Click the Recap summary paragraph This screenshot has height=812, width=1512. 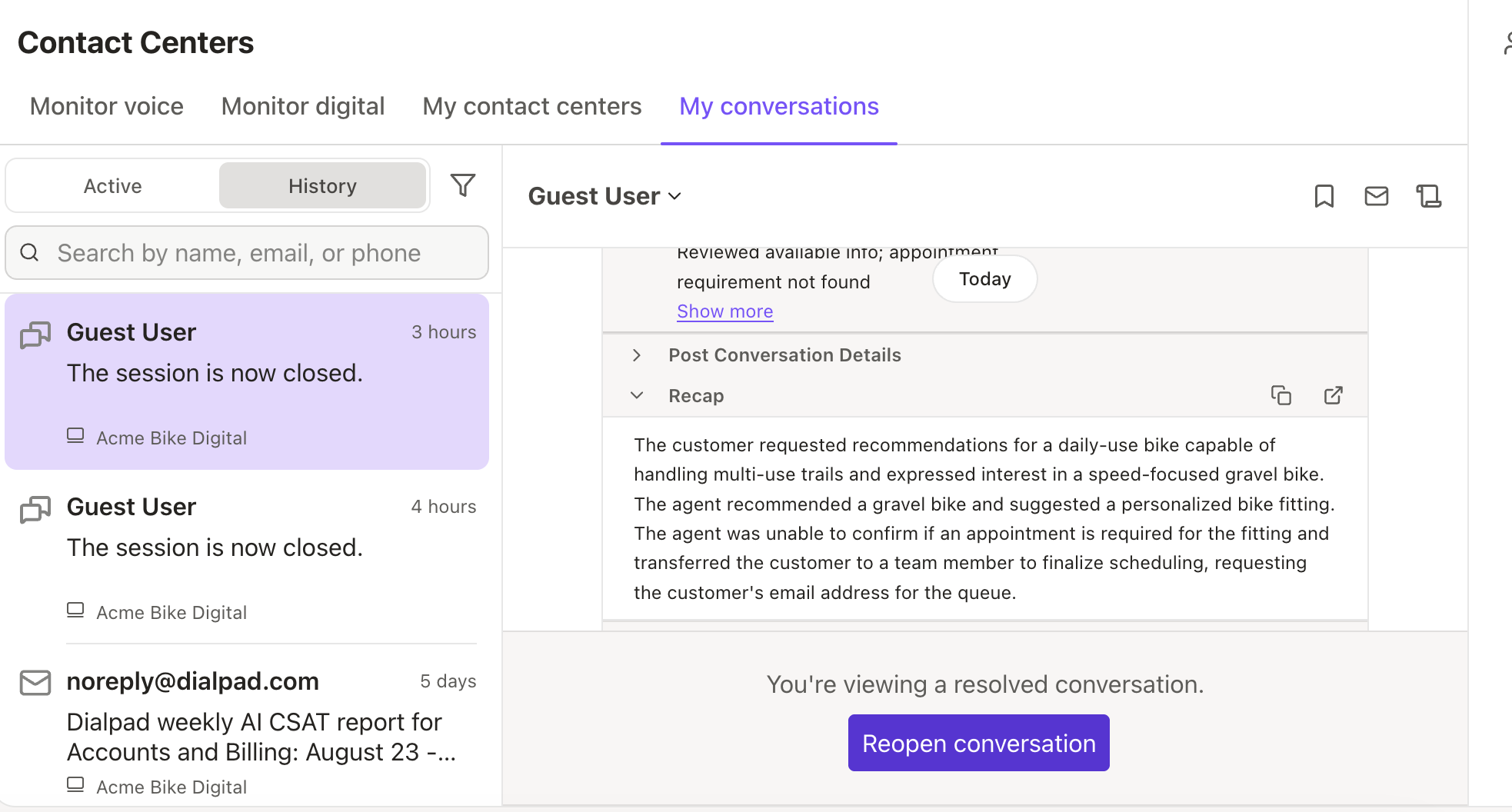[984, 518]
